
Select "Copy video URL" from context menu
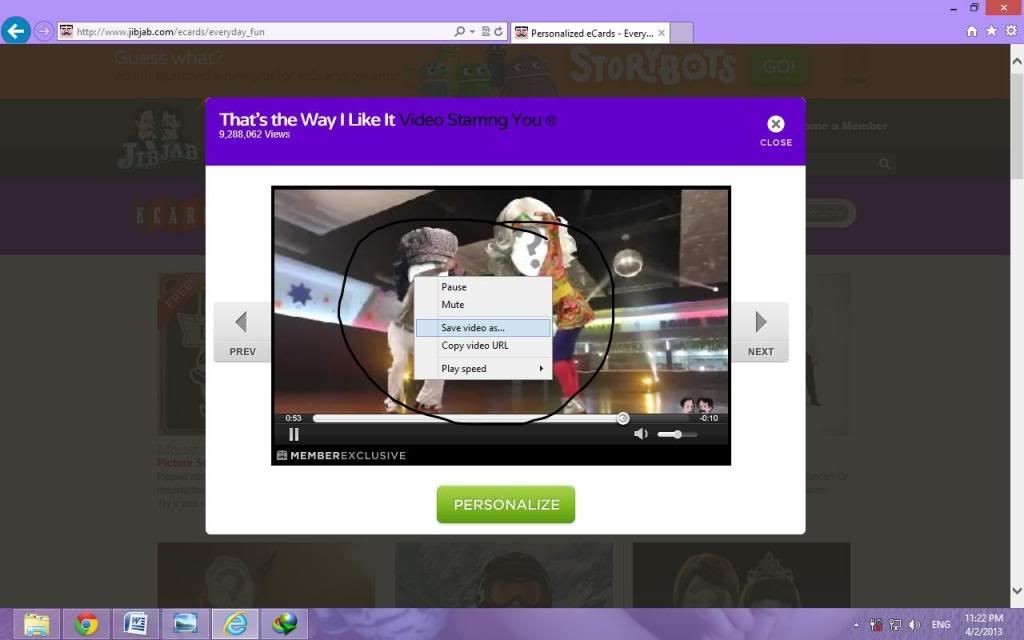[x=484, y=345]
